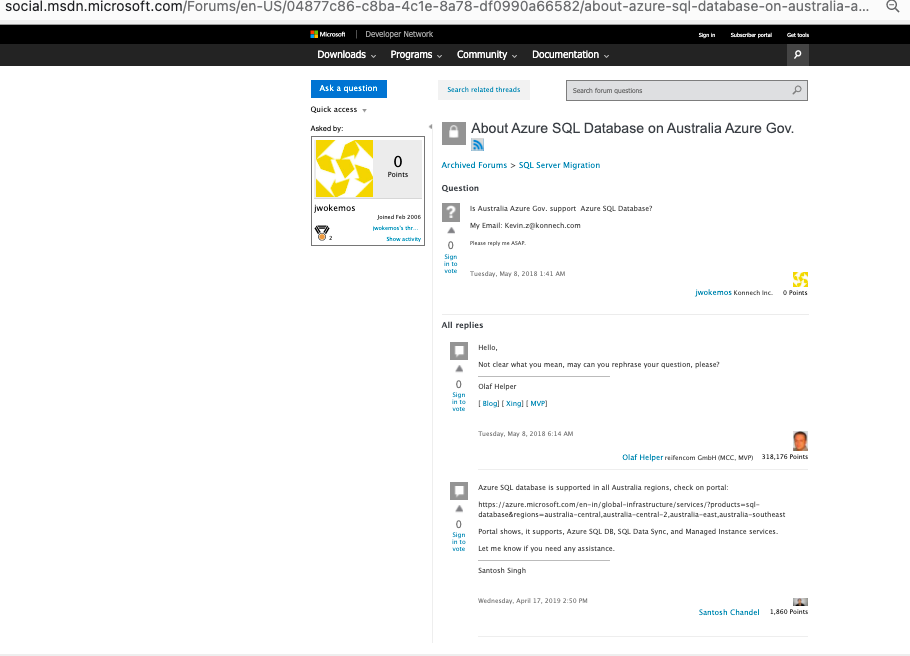The height and width of the screenshot is (656, 910).
Task: Upvote Santosh Singh's reply arrow
Action: click(459, 509)
